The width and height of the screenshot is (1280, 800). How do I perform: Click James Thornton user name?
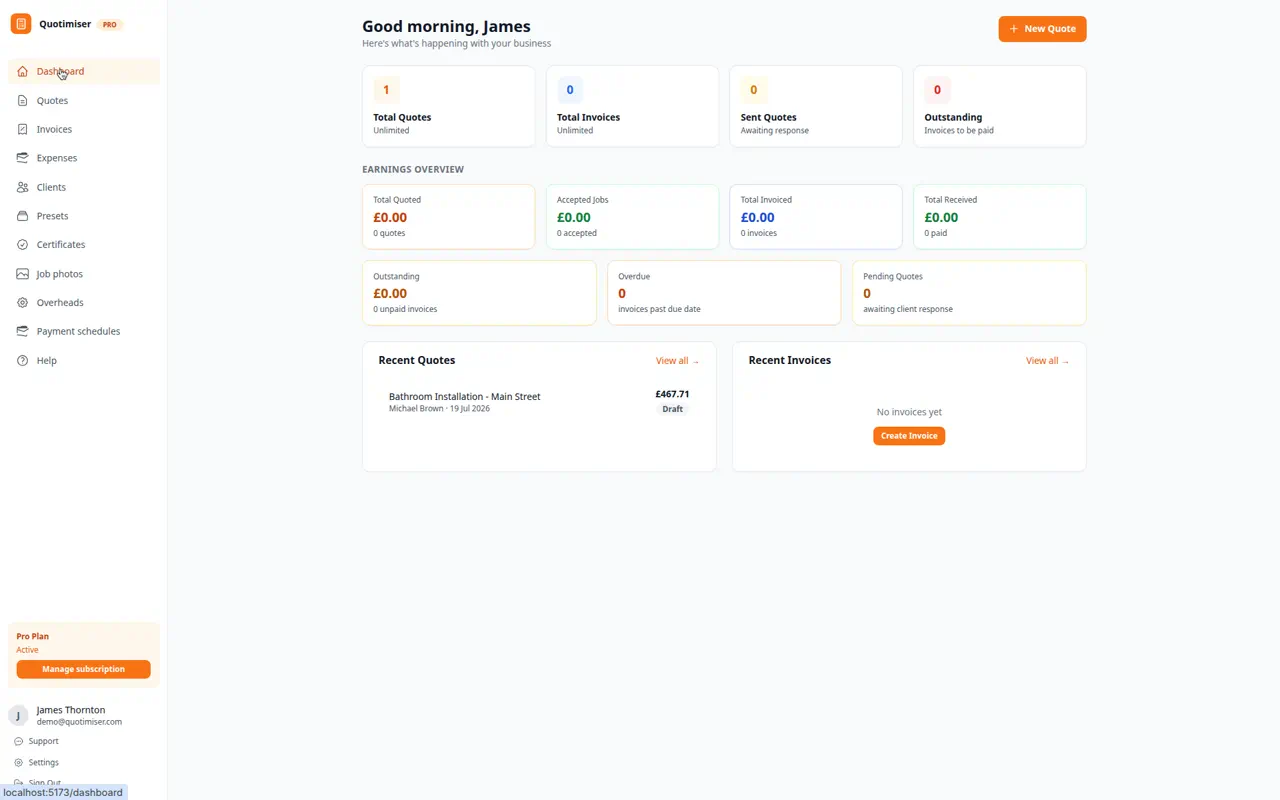[x=71, y=710]
